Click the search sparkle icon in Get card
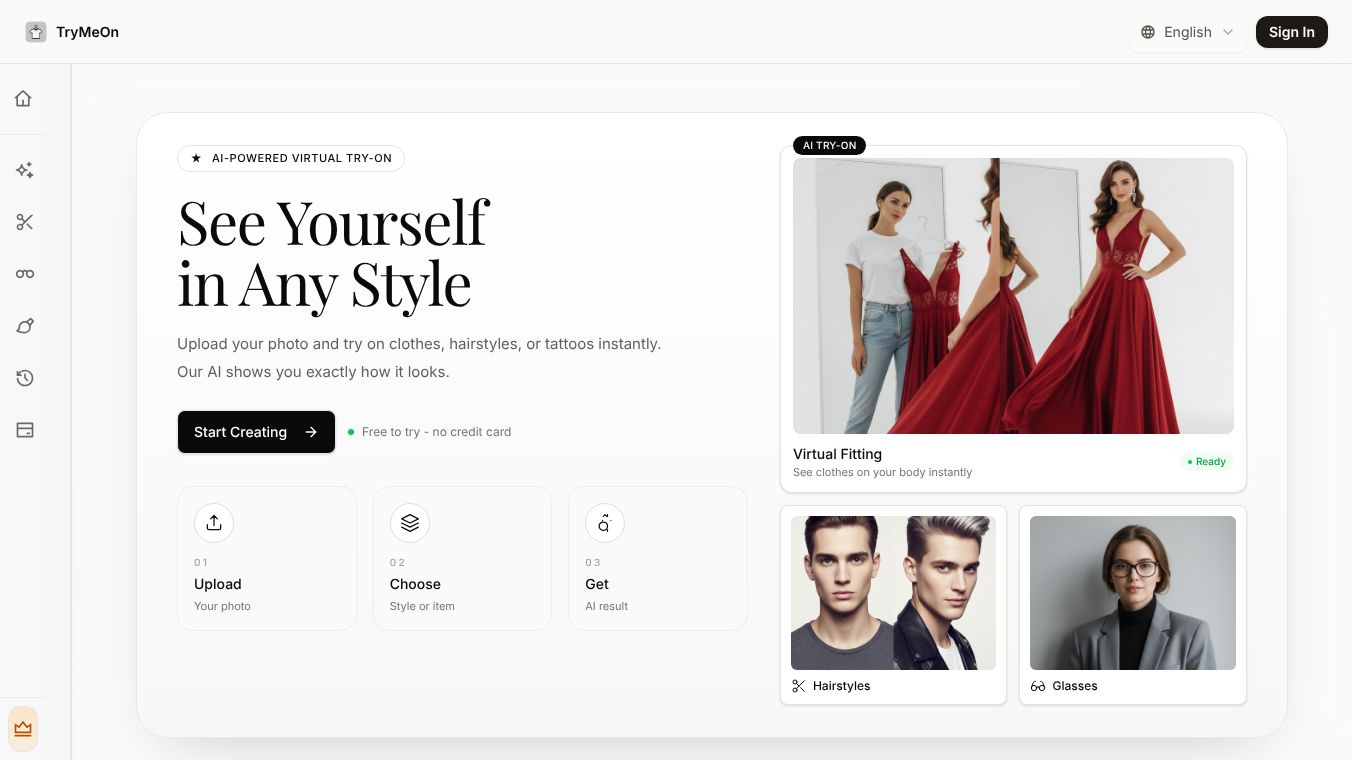 click(605, 523)
